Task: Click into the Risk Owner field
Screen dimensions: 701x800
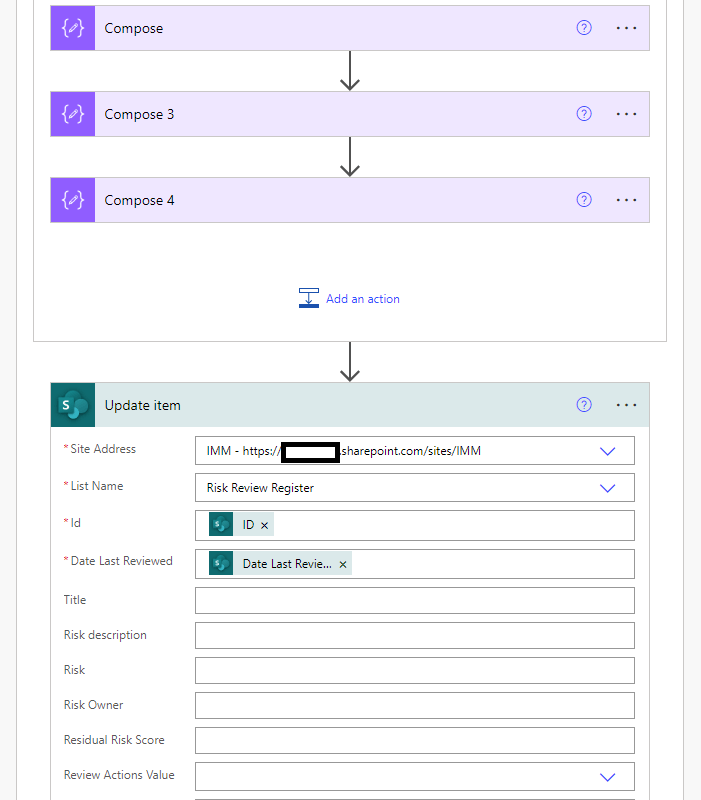Action: click(x=415, y=706)
